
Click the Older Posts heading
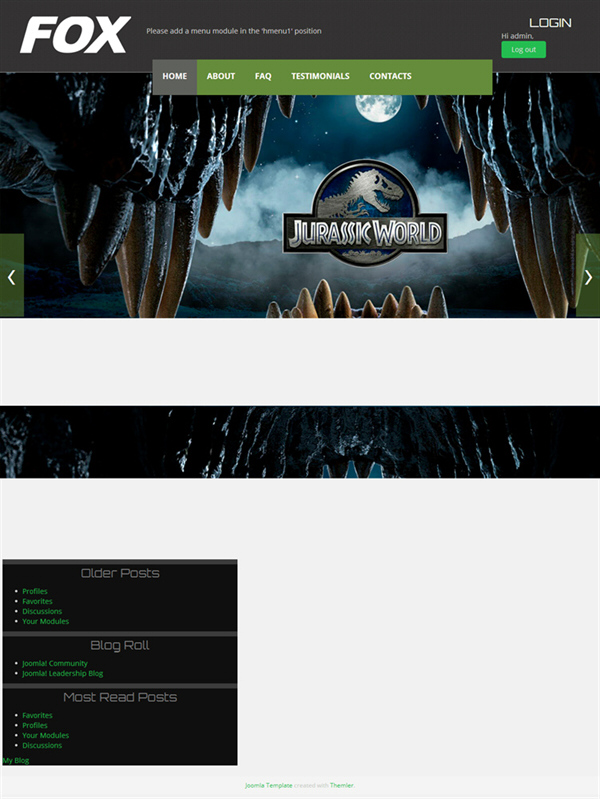click(x=120, y=573)
